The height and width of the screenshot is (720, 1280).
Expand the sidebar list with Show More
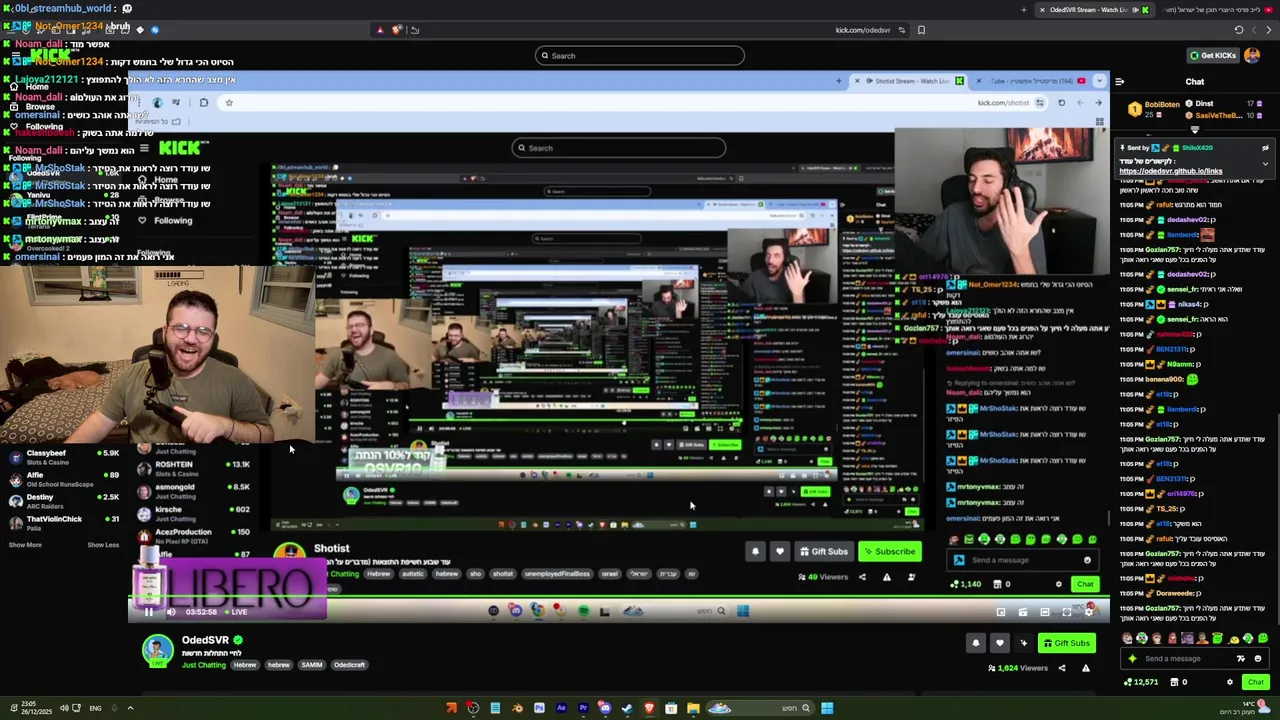click(25, 545)
